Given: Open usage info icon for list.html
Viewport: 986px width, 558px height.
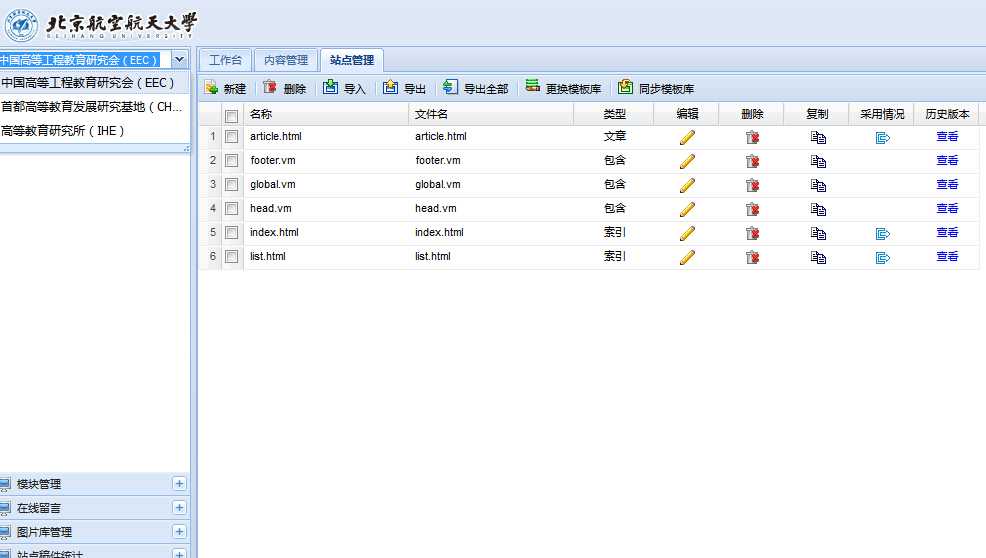Looking at the screenshot, I should 882,257.
